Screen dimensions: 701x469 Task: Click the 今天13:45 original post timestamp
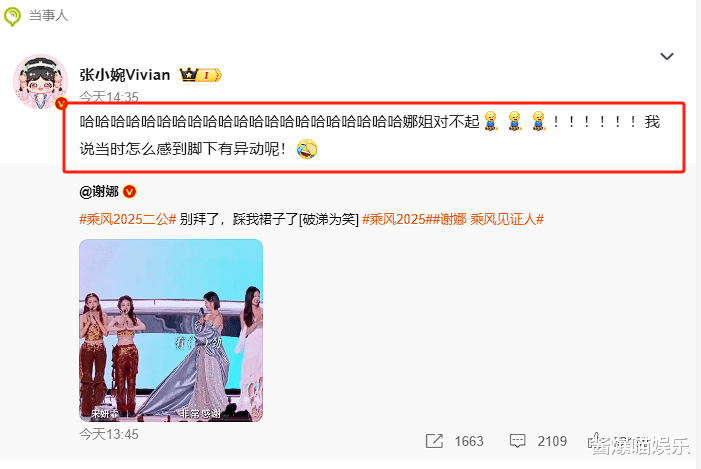click(x=109, y=434)
